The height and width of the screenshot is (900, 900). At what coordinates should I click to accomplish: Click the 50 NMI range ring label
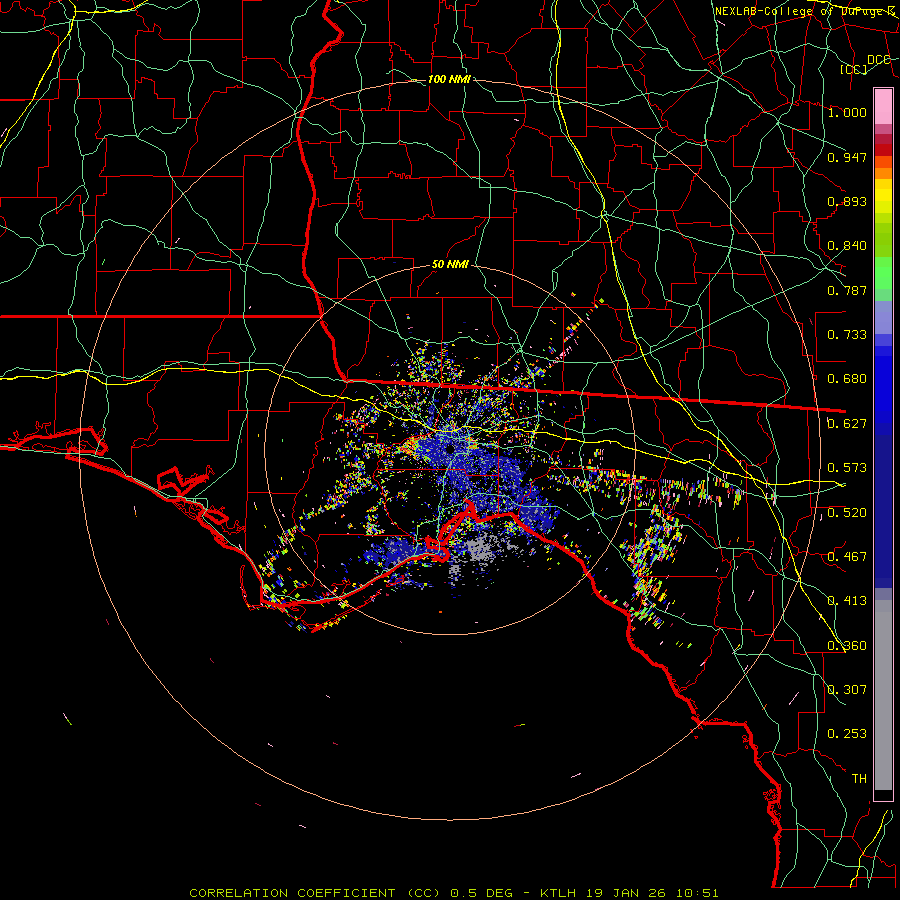(450, 265)
